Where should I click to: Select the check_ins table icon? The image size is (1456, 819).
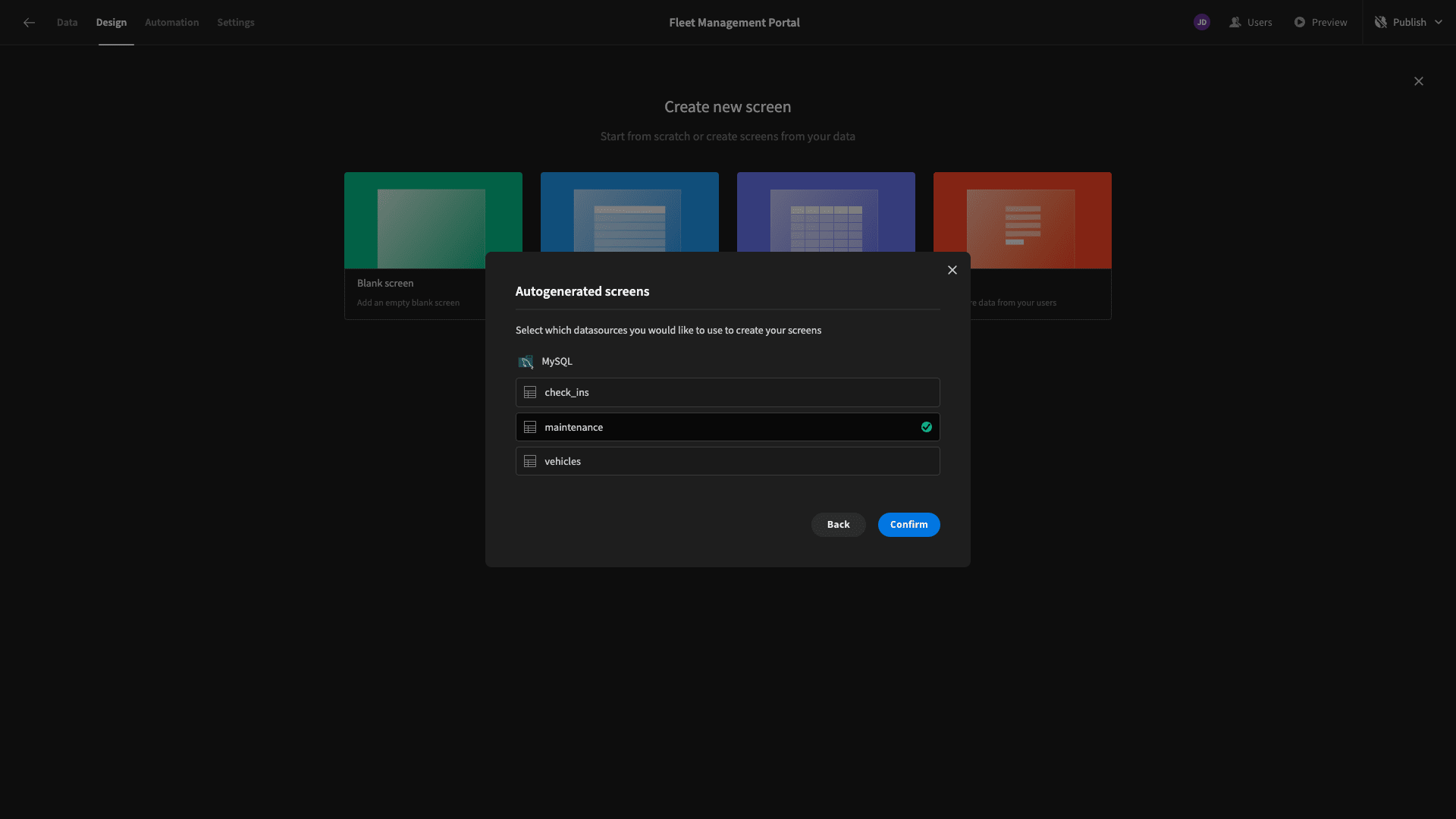530,392
